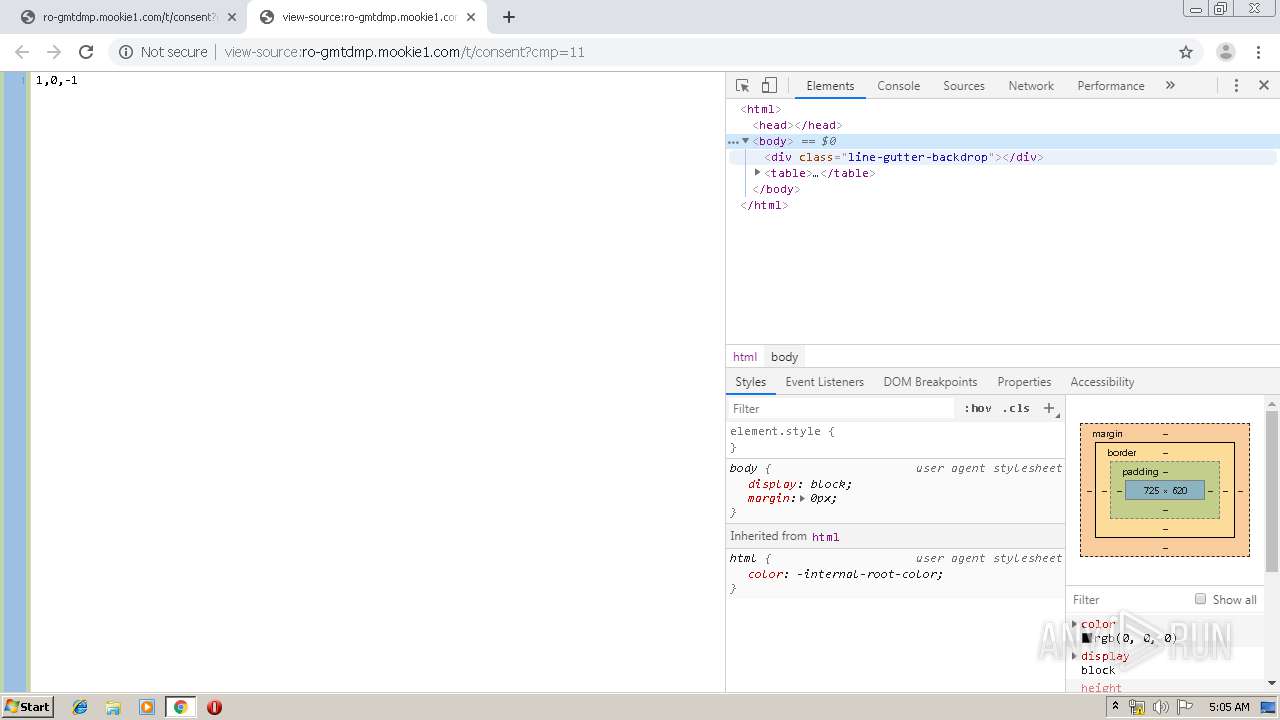
Task: Click the element.style rule block
Action: 895,439
